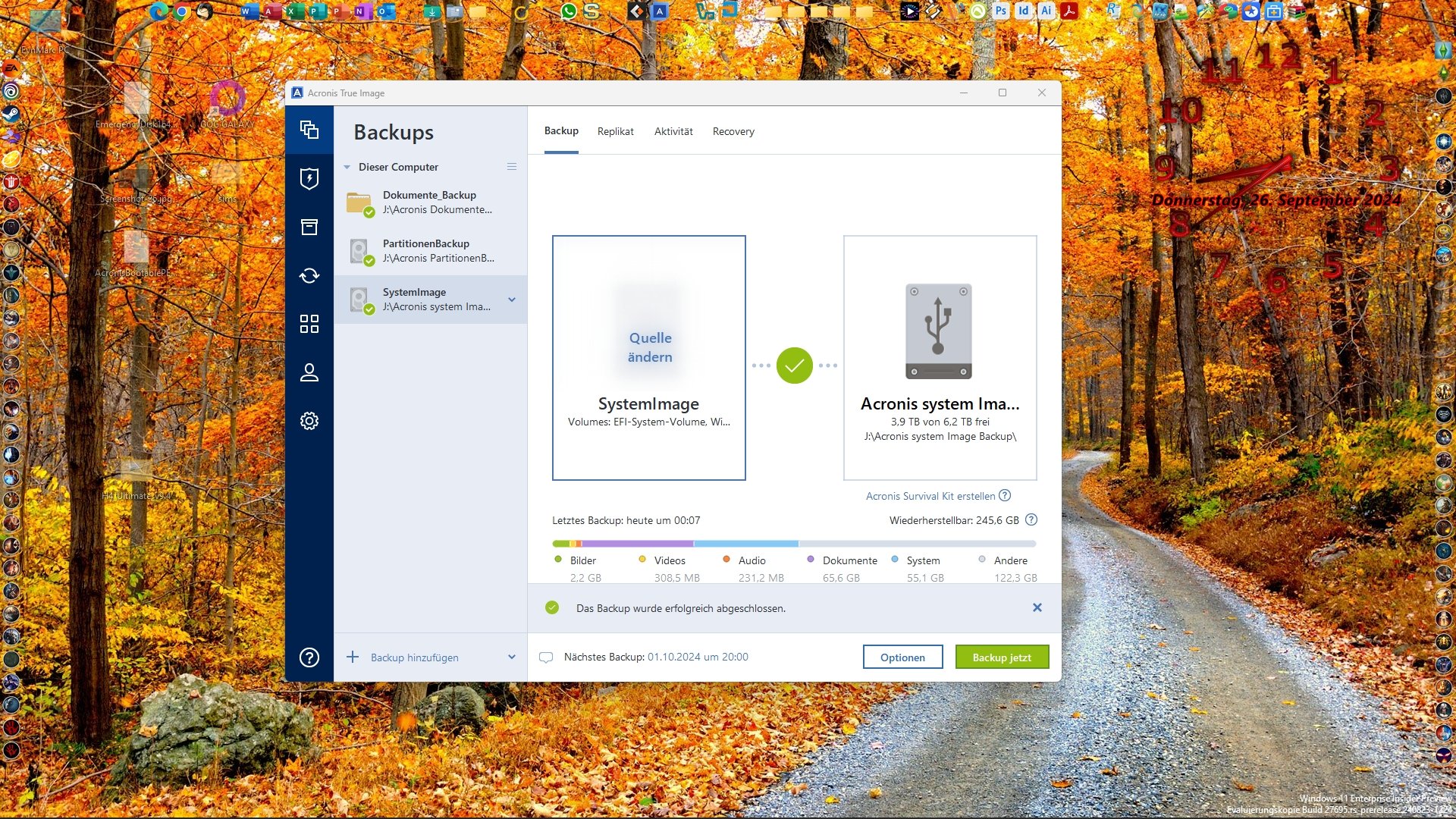Open the Account profile icon
Screen dimensions: 1456x819
309,372
